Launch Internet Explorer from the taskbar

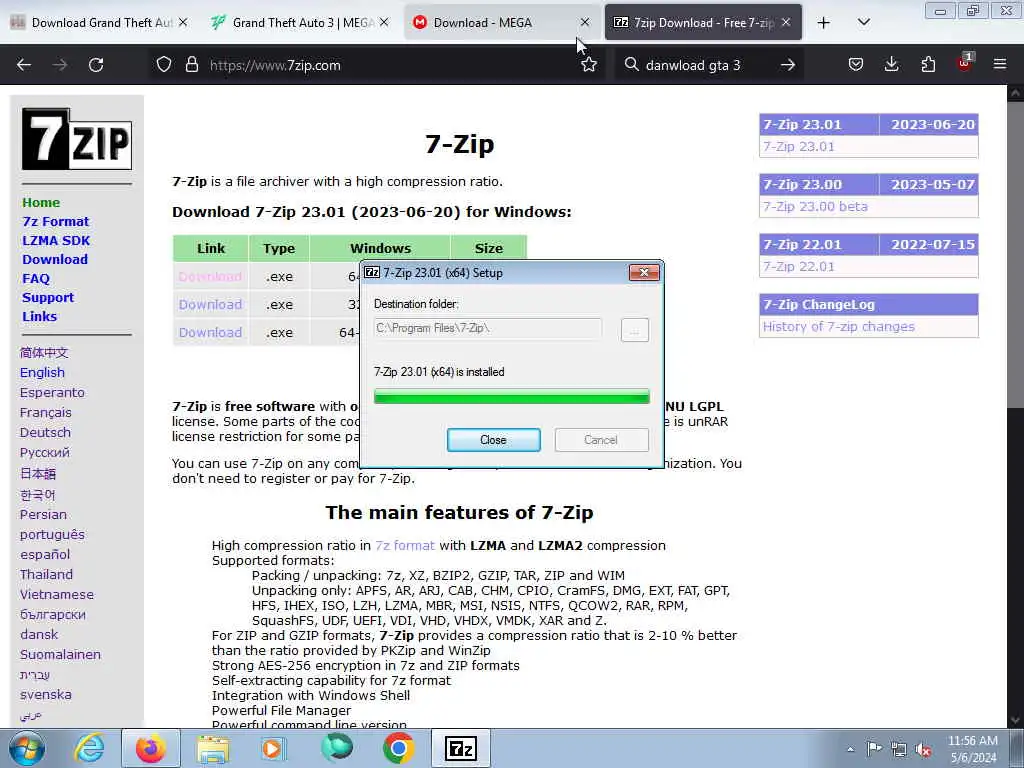[89, 748]
